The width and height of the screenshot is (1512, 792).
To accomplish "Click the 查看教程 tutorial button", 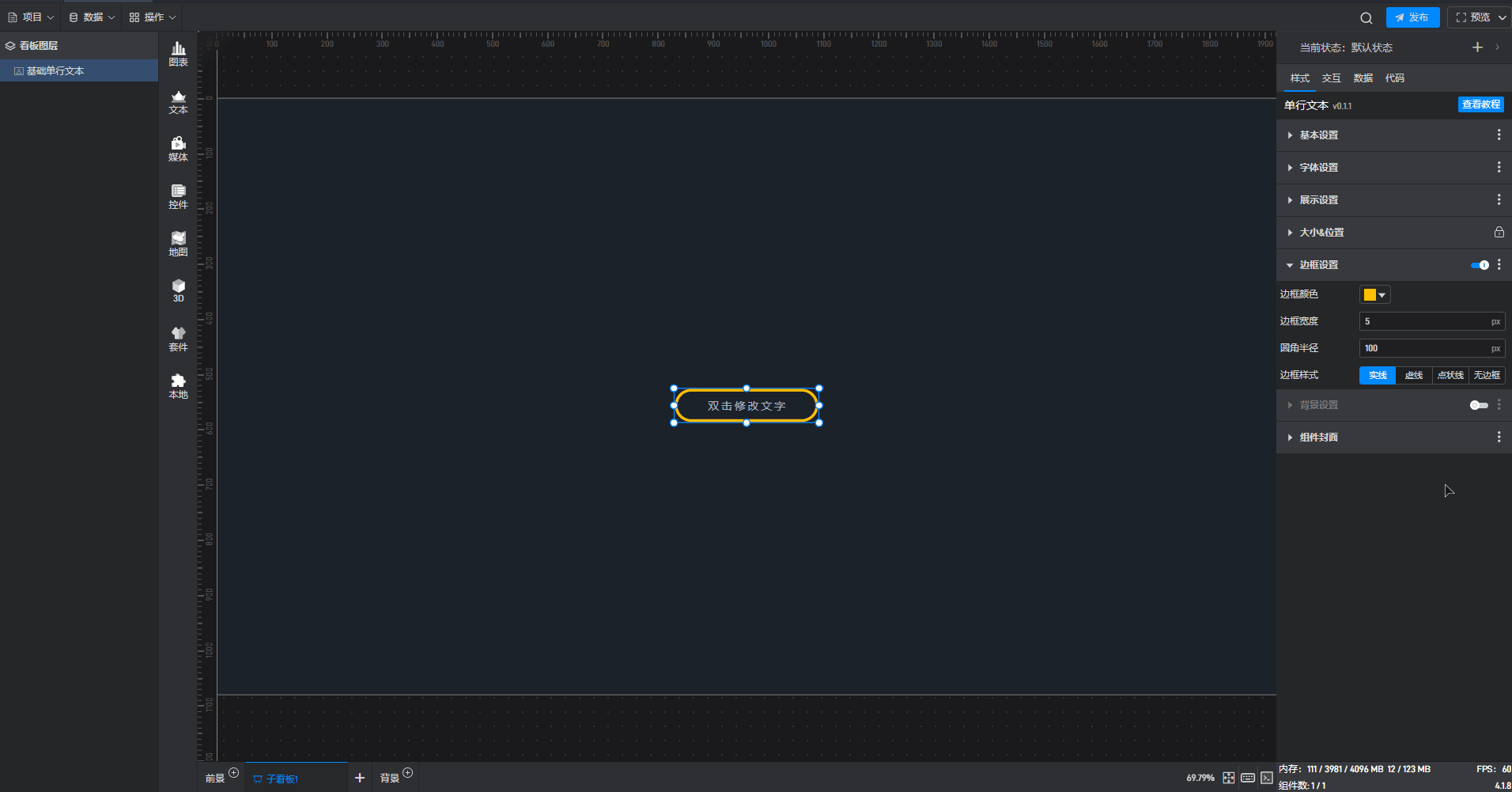I will [1481, 104].
